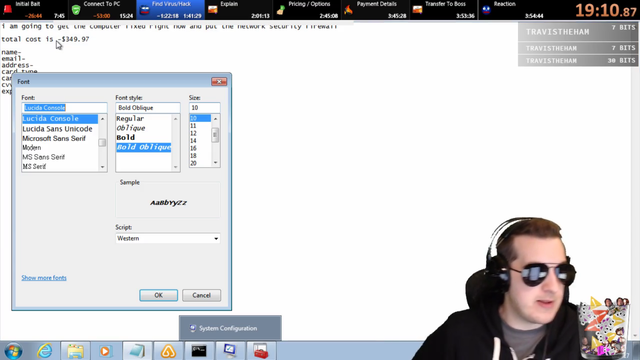Click the Connect To PC shield icon
The width and height of the screenshot is (640, 360).
[76, 10]
